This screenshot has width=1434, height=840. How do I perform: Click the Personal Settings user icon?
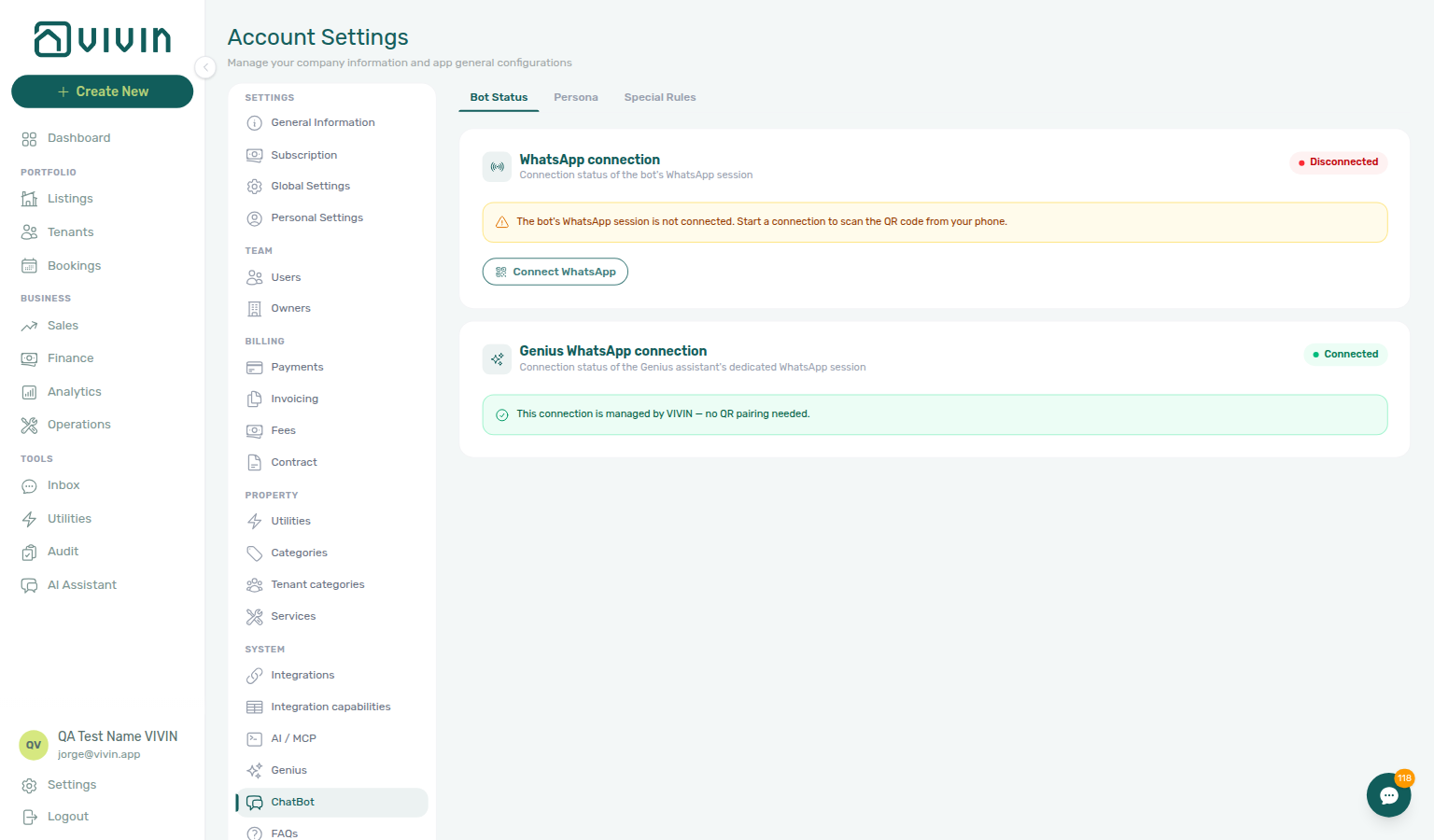point(254,218)
